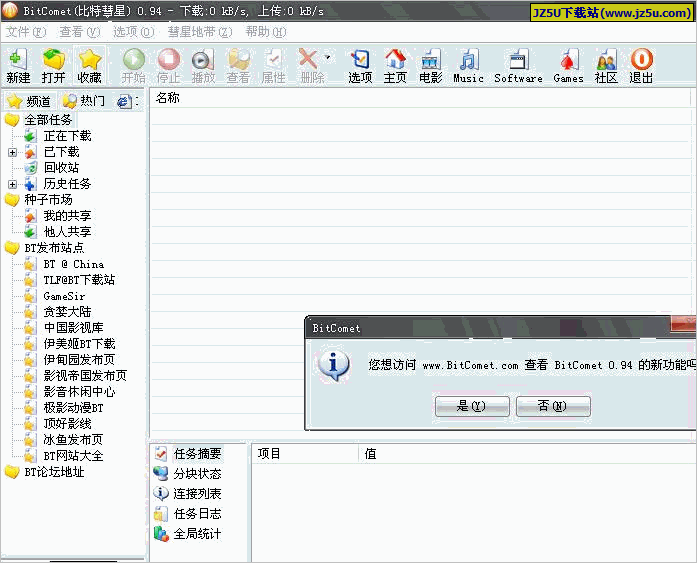Click the 停止 stop toolbar icon
This screenshot has height=563, width=697.
pos(168,66)
